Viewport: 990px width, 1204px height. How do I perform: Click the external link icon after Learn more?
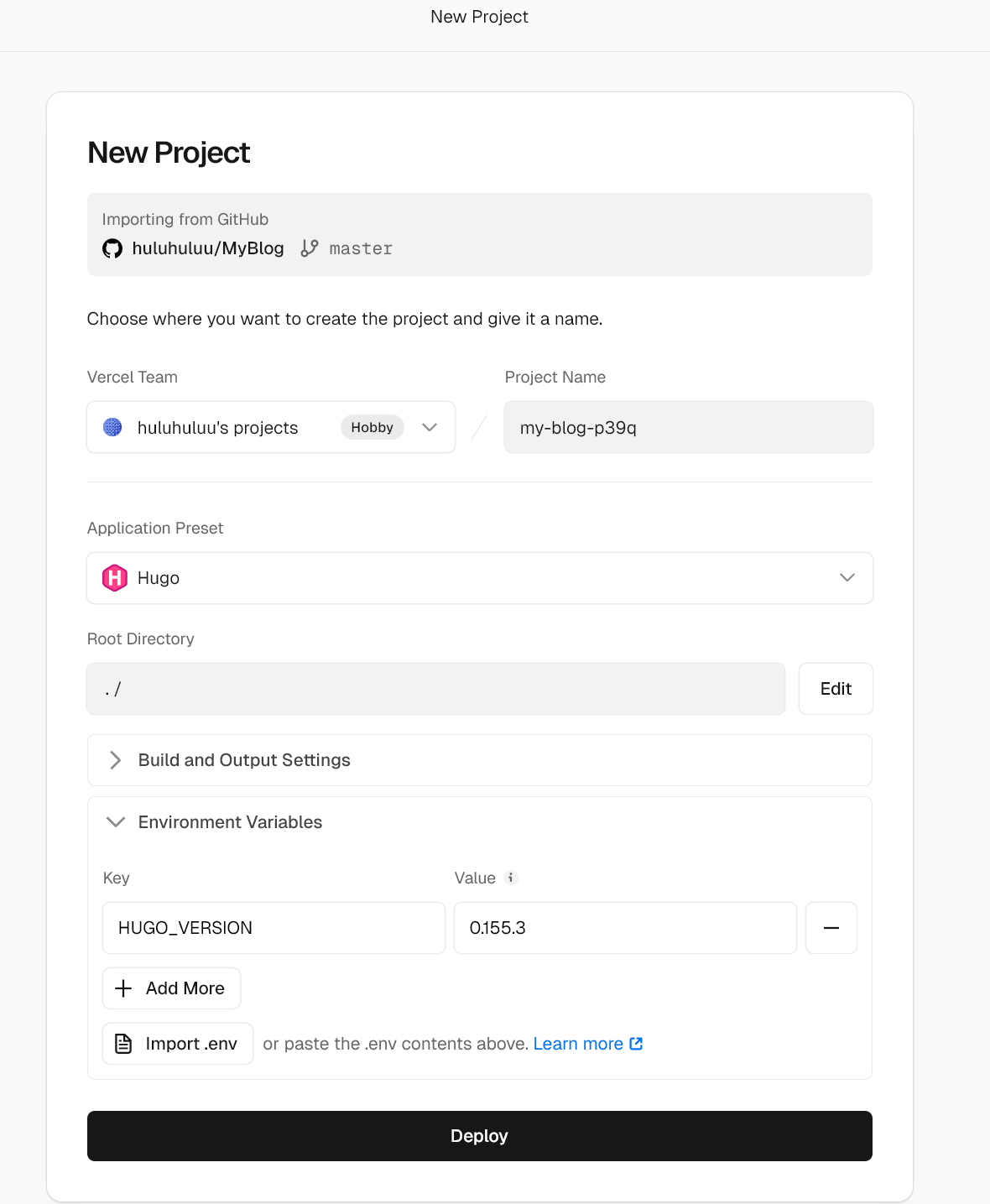click(636, 1044)
